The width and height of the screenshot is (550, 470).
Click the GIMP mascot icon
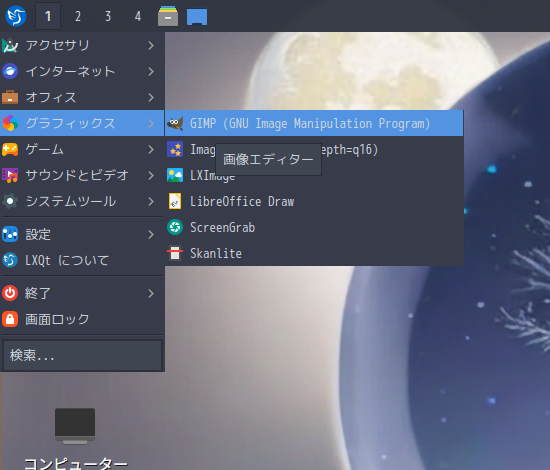coord(175,123)
